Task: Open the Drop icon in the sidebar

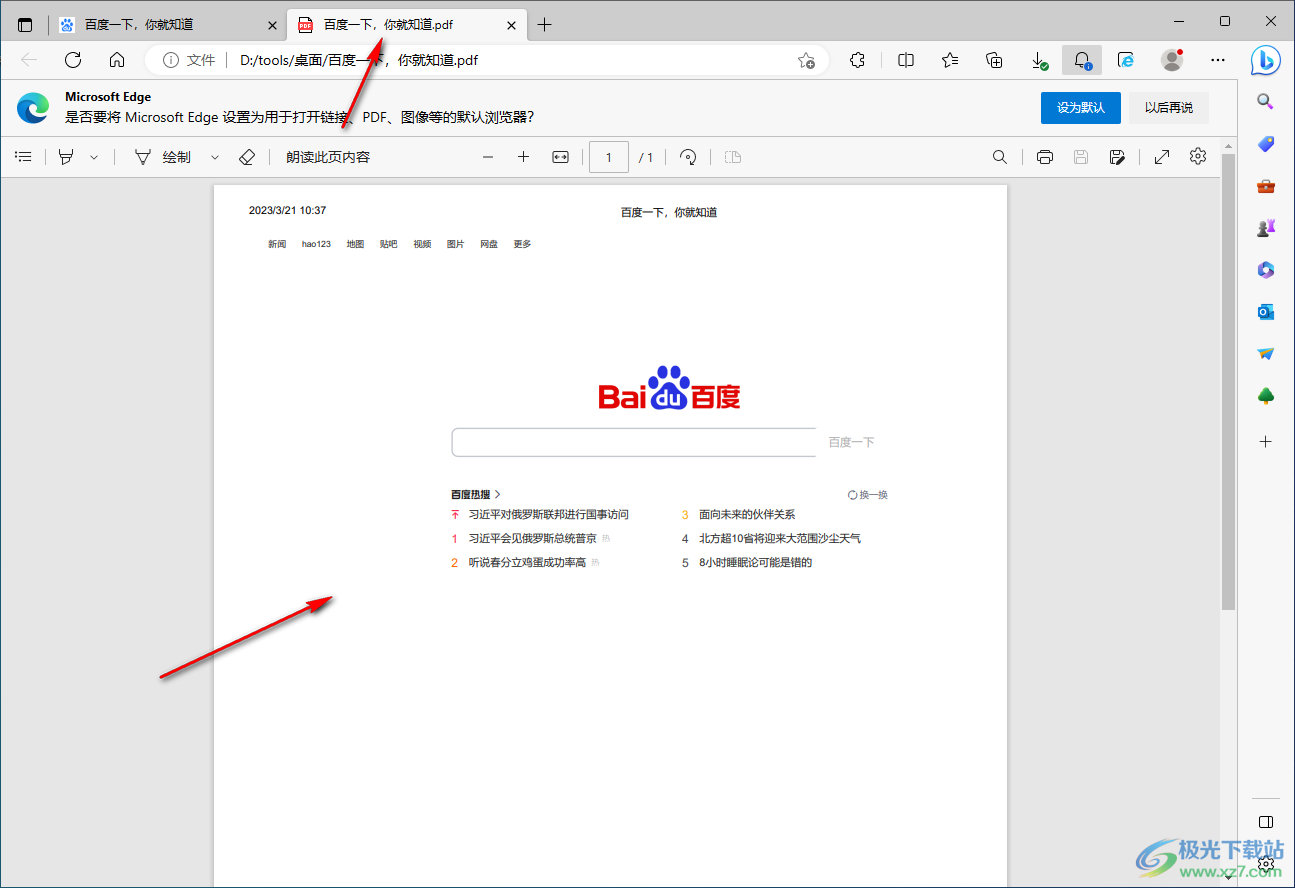Action: 1265,354
